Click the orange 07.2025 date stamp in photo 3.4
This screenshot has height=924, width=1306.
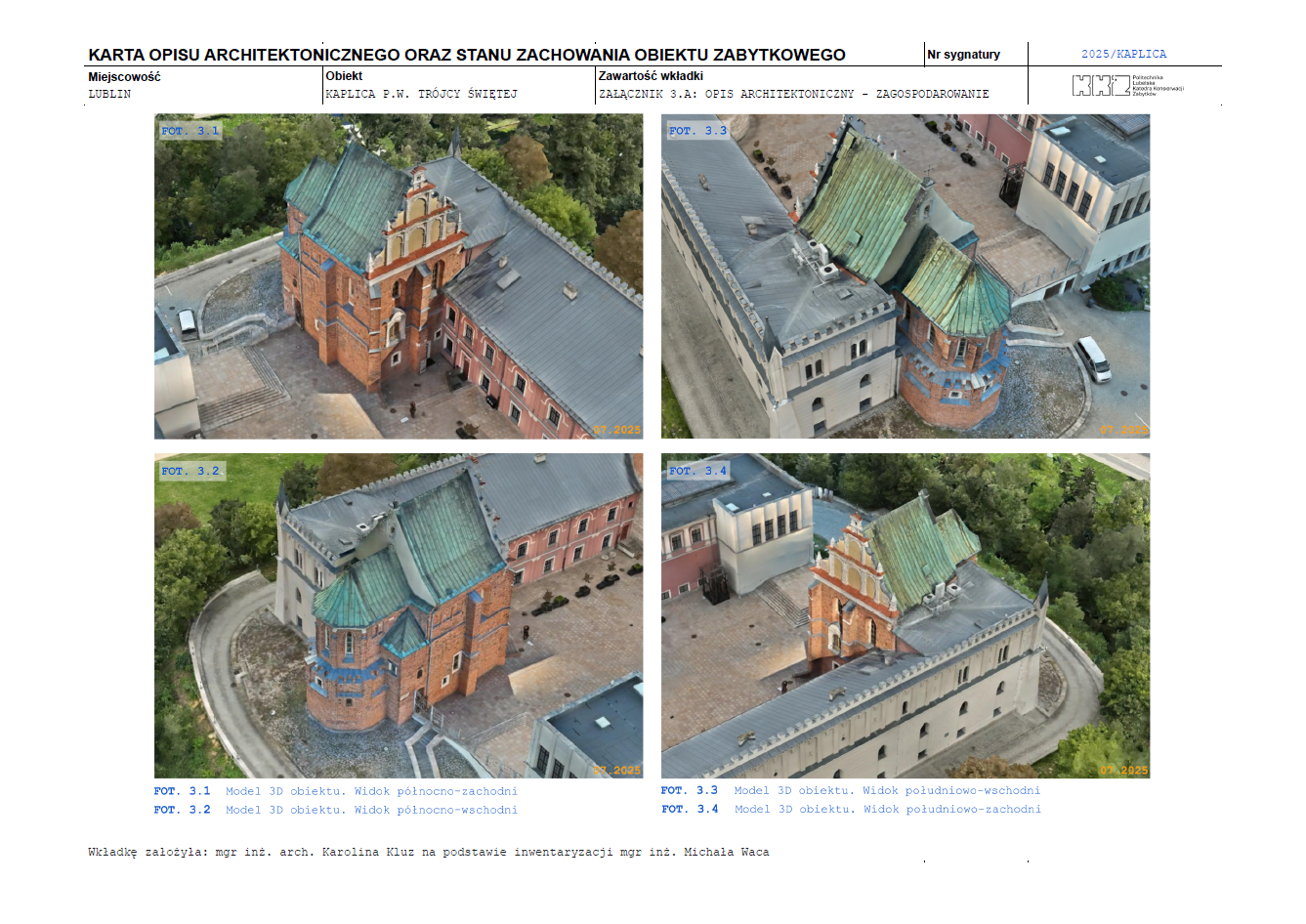[x=1124, y=771]
